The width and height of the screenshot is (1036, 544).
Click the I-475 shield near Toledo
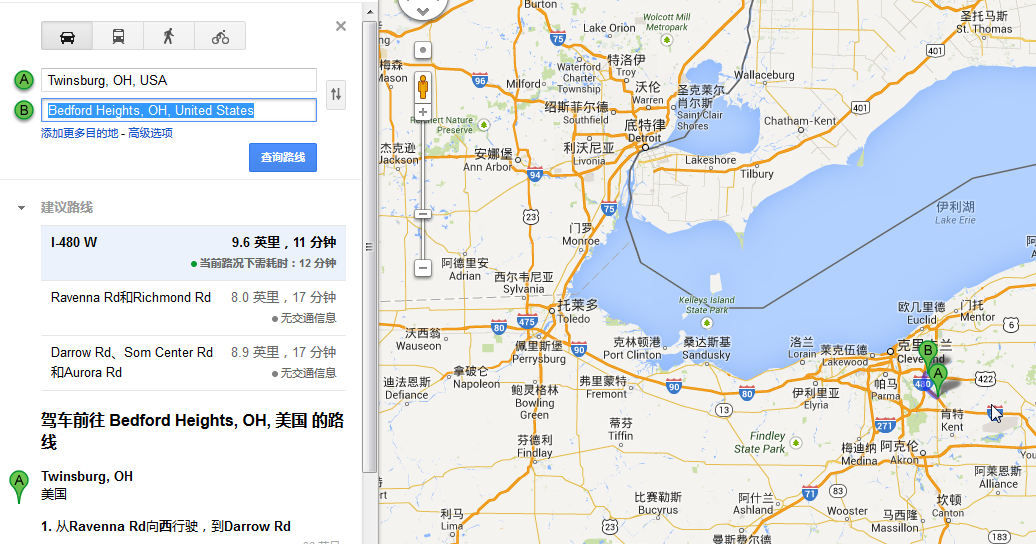coord(527,322)
